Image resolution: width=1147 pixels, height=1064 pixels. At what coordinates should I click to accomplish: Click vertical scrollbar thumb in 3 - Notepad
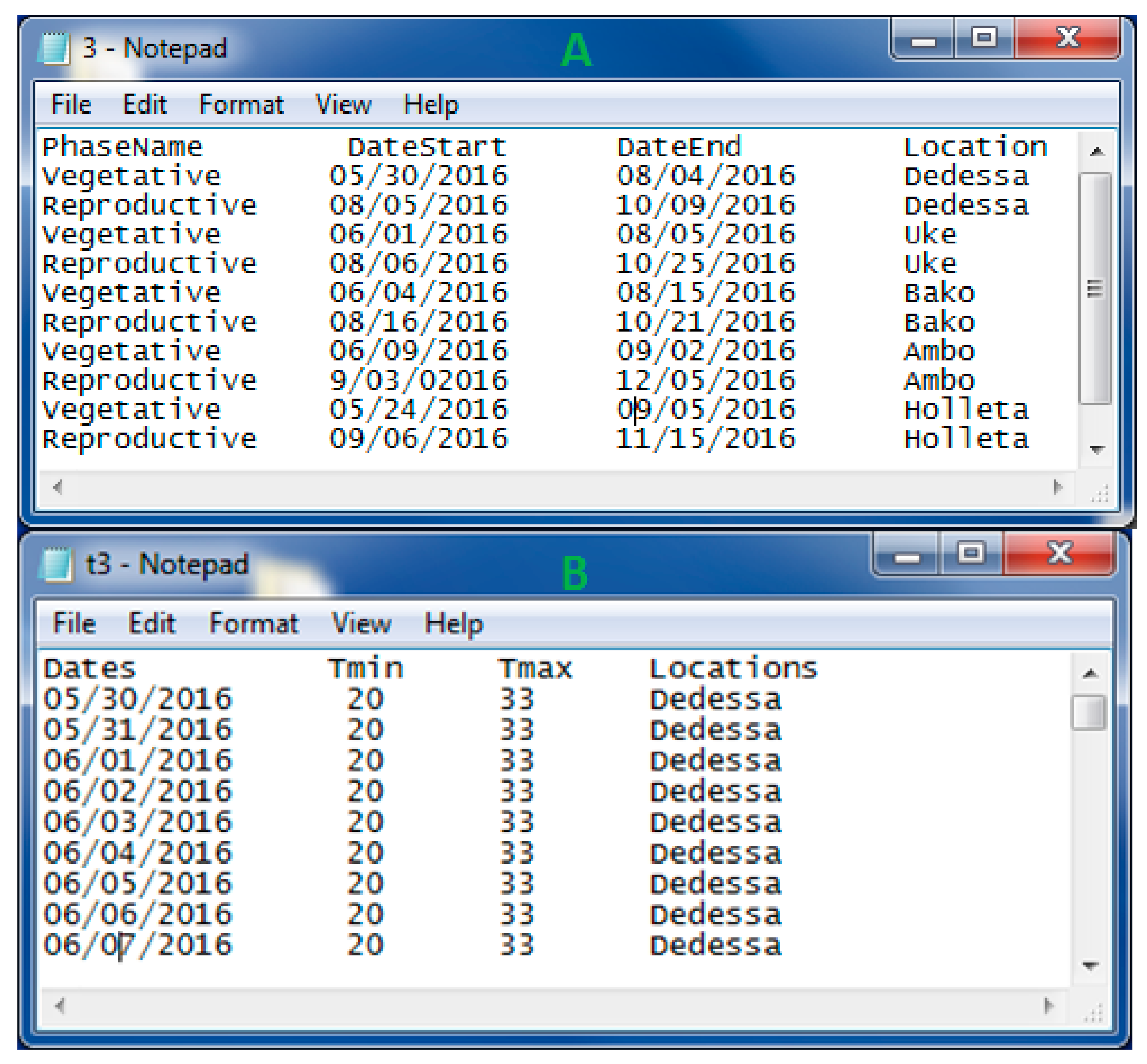coord(1095,289)
